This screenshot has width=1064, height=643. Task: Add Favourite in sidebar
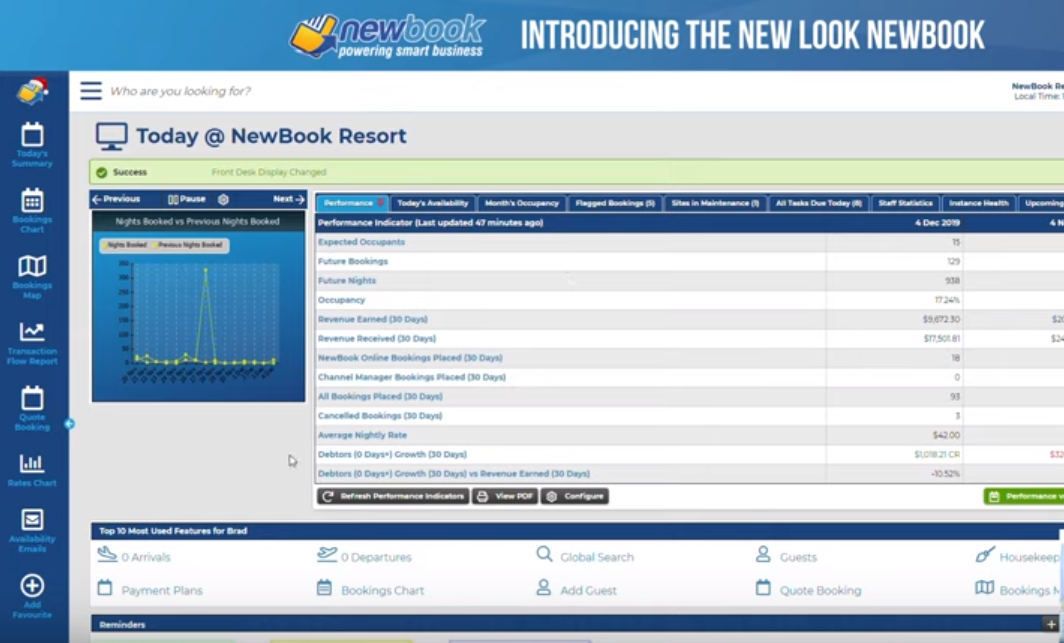point(32,596)
